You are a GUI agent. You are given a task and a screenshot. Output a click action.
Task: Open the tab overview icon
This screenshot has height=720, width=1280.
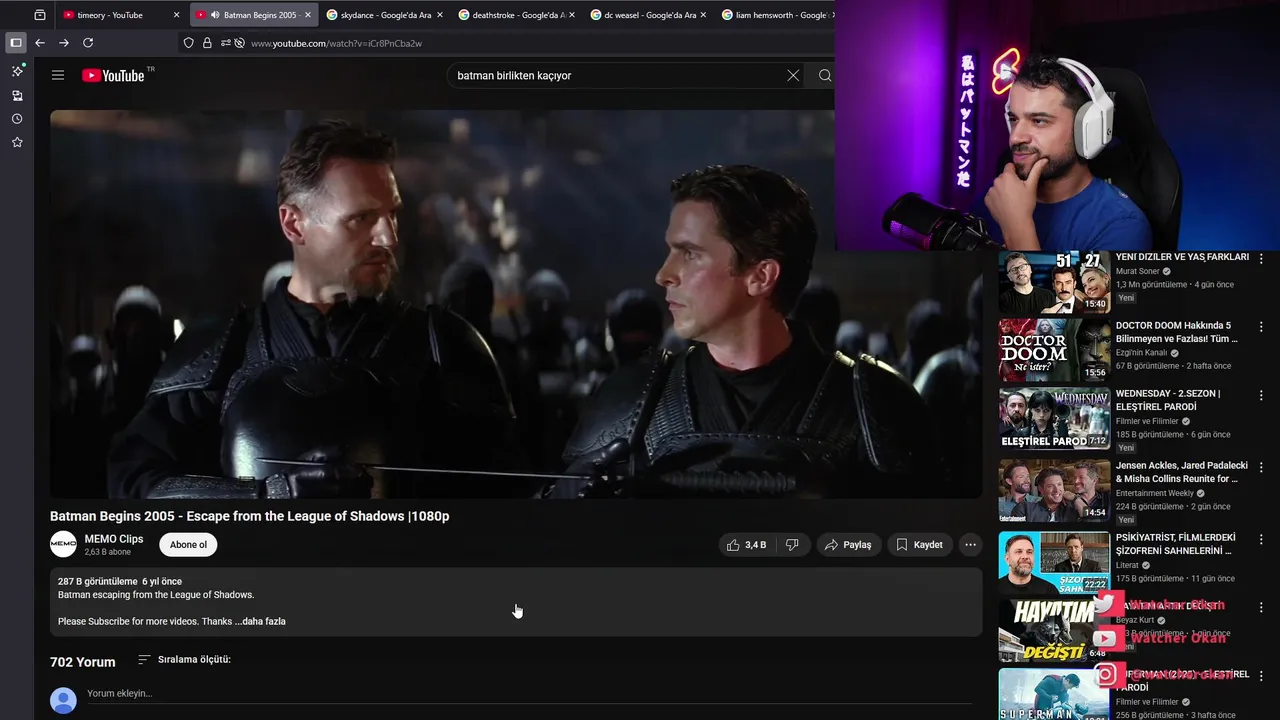40,15
